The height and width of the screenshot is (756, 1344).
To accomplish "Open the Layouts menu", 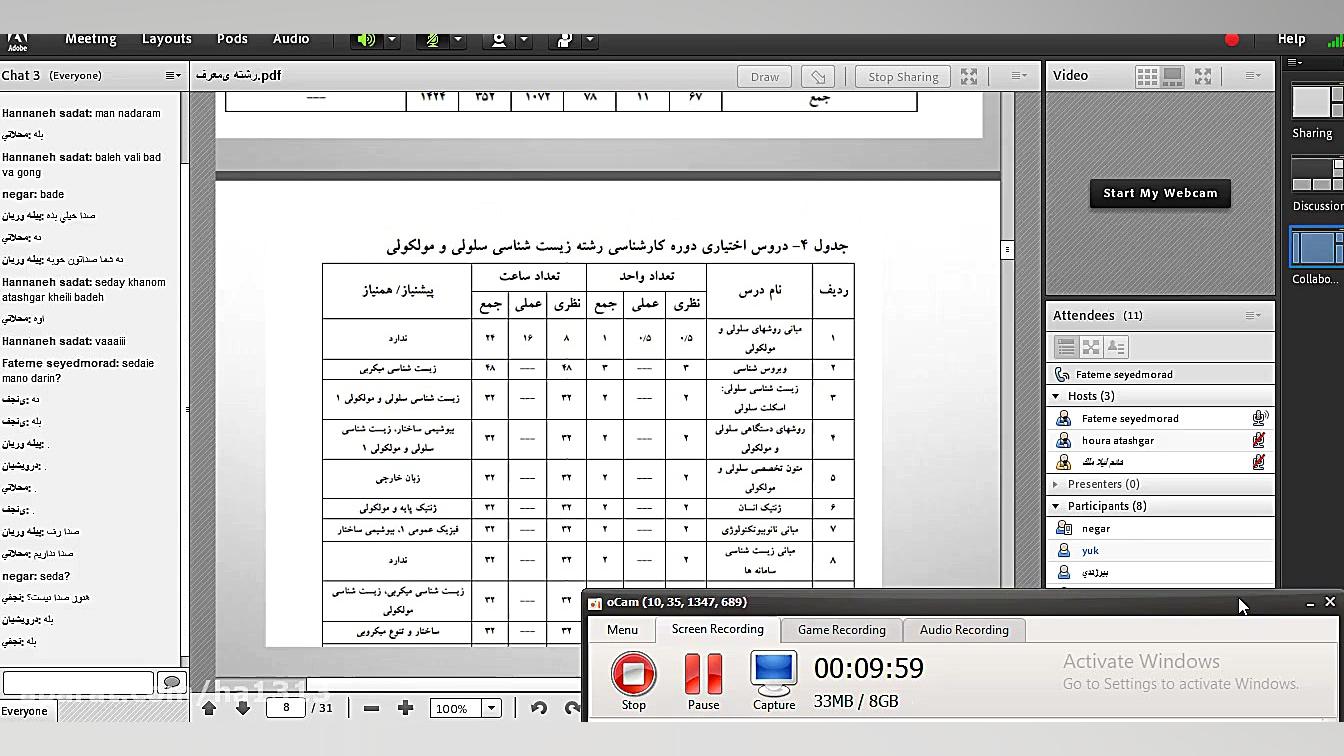I will click(x=166, y=39).
